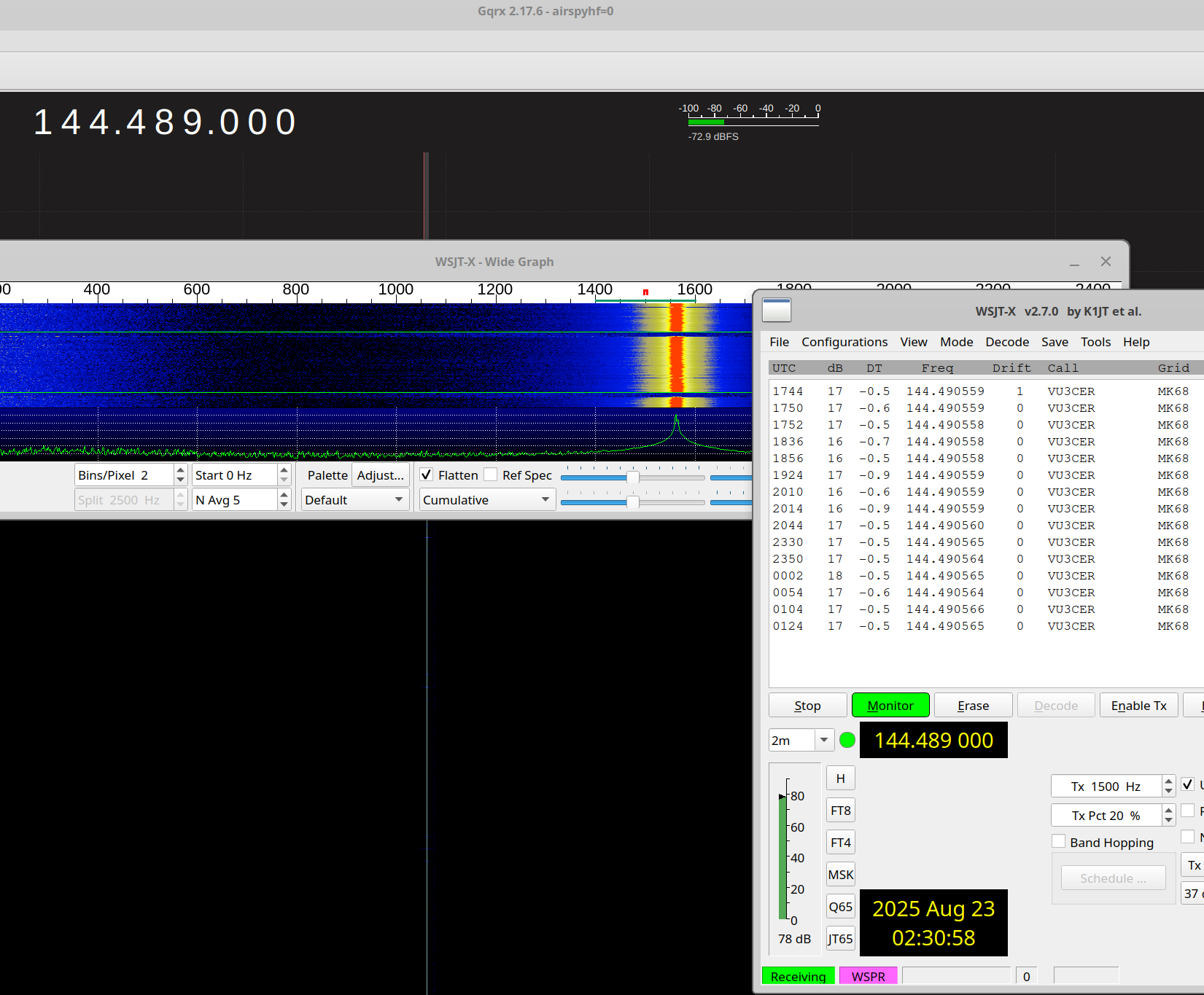Open the Save menu
The width and height of the screenshot is (1204, 995).
[x=1055, y=342]
